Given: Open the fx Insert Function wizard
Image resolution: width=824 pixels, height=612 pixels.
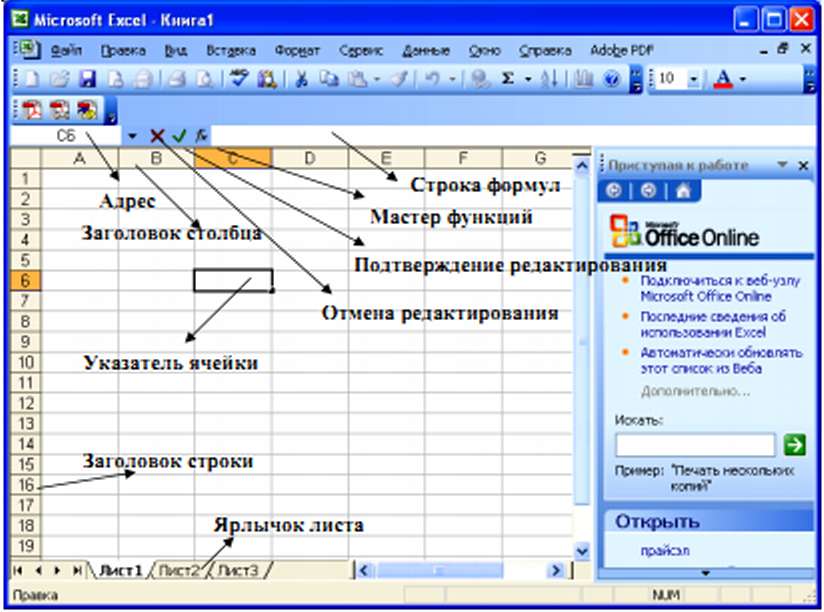Looking at the screenshot, I should [201, 136].
